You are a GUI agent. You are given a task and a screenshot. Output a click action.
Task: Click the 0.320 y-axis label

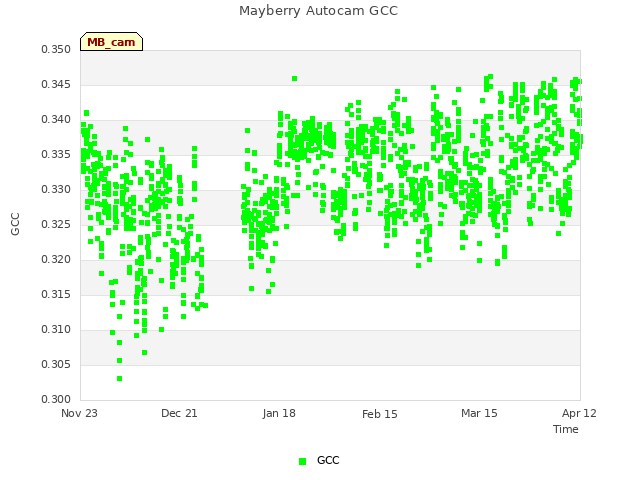point(56,260)
